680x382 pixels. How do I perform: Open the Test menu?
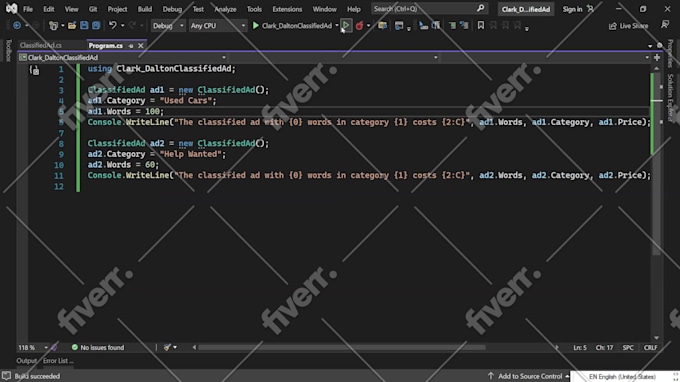[x=198, y=9]
